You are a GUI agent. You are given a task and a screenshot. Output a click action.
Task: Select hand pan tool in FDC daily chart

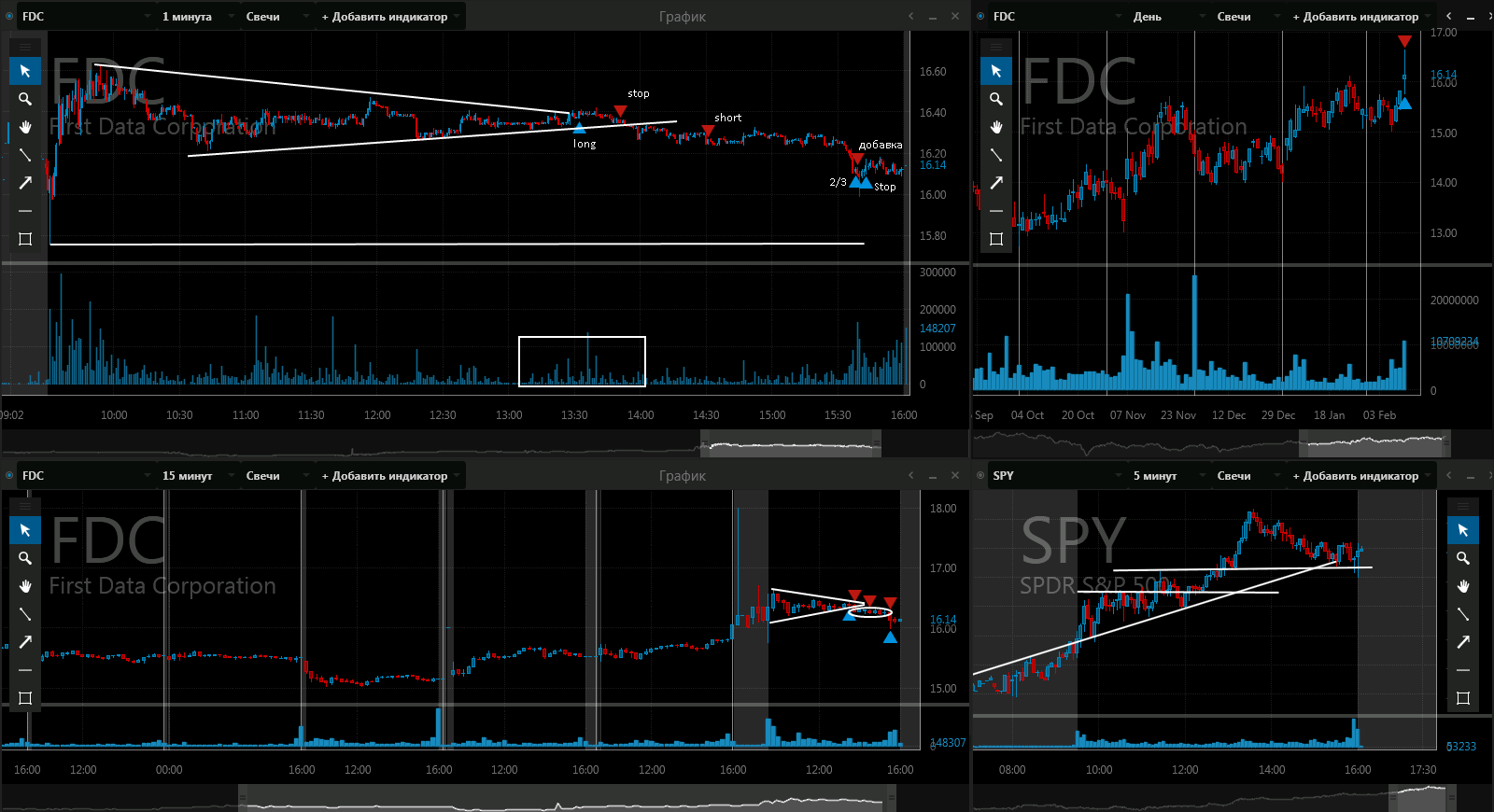[996, 127]
